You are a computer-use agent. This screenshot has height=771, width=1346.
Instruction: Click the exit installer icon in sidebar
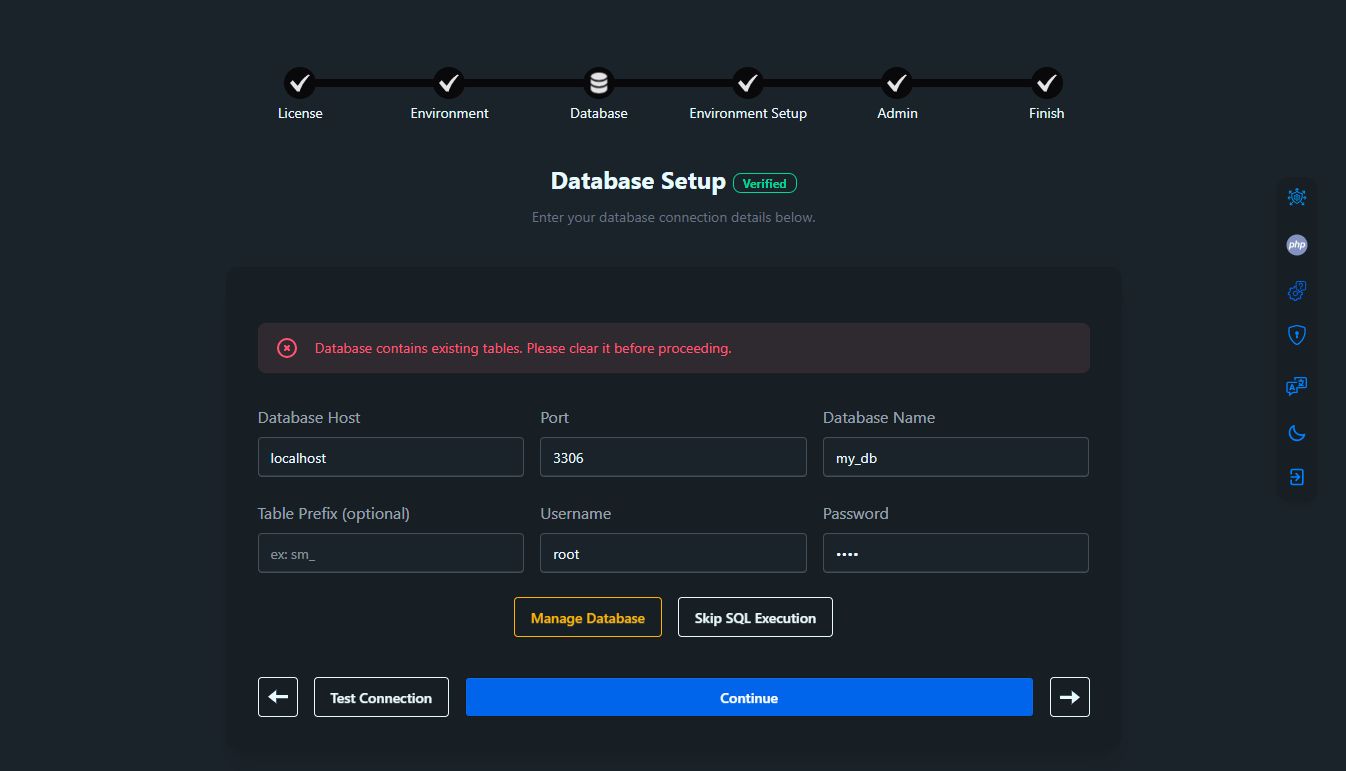click(1296, 477)
